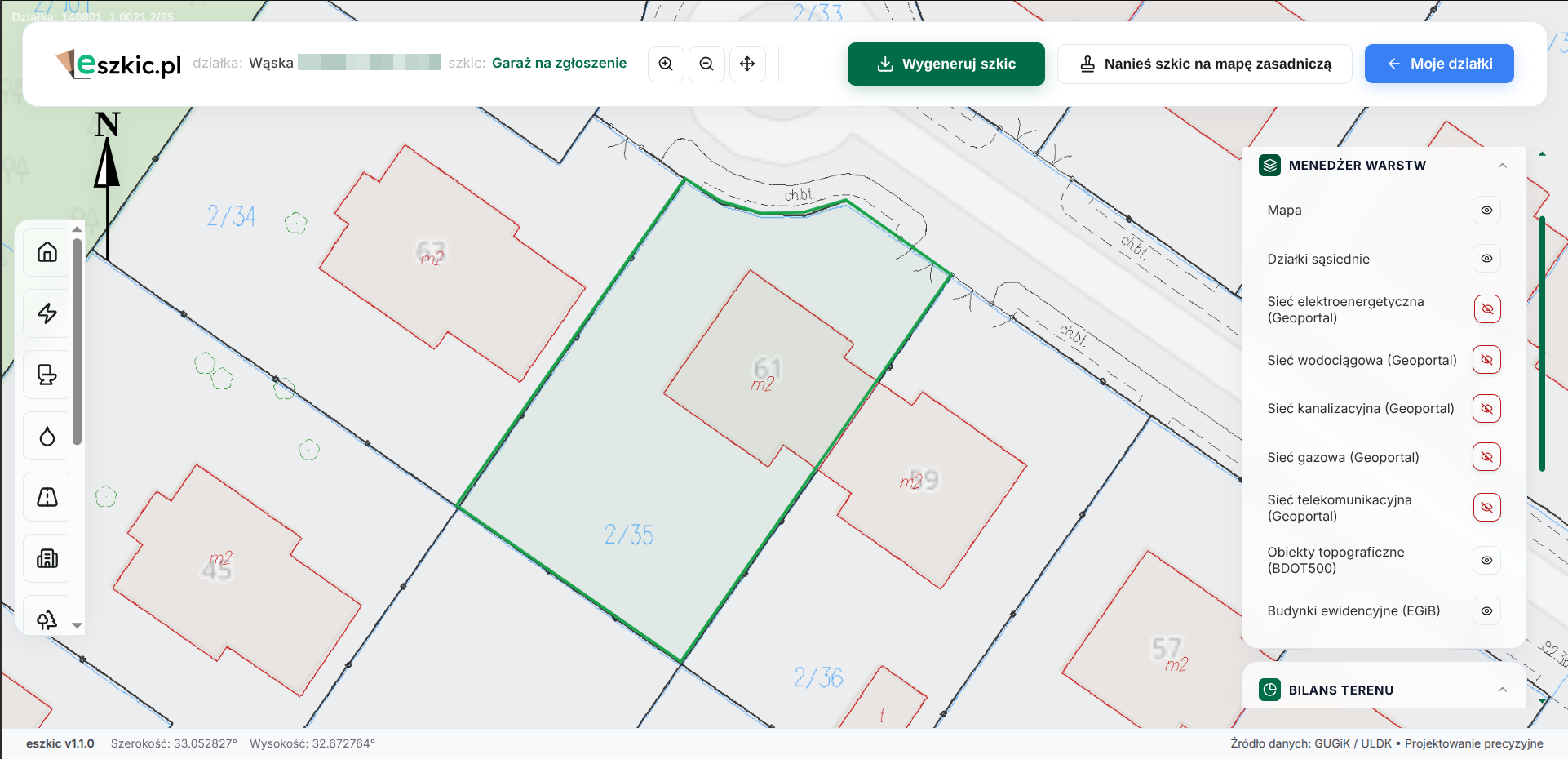Hide the Budynki ewidencyjne (EGiB) layer

click(x=1486, y=610)
